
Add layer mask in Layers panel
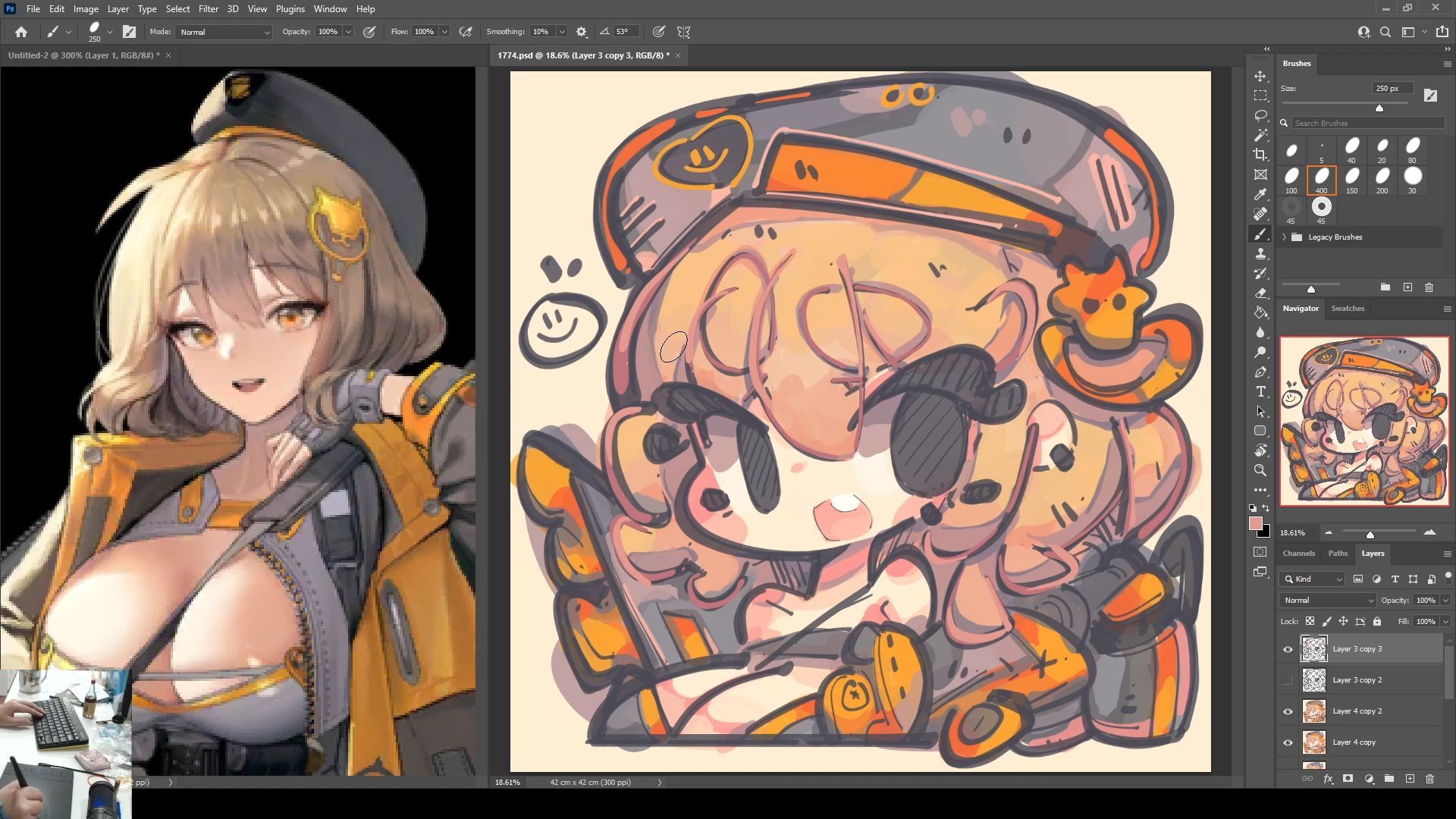[x=1348, y=779]
